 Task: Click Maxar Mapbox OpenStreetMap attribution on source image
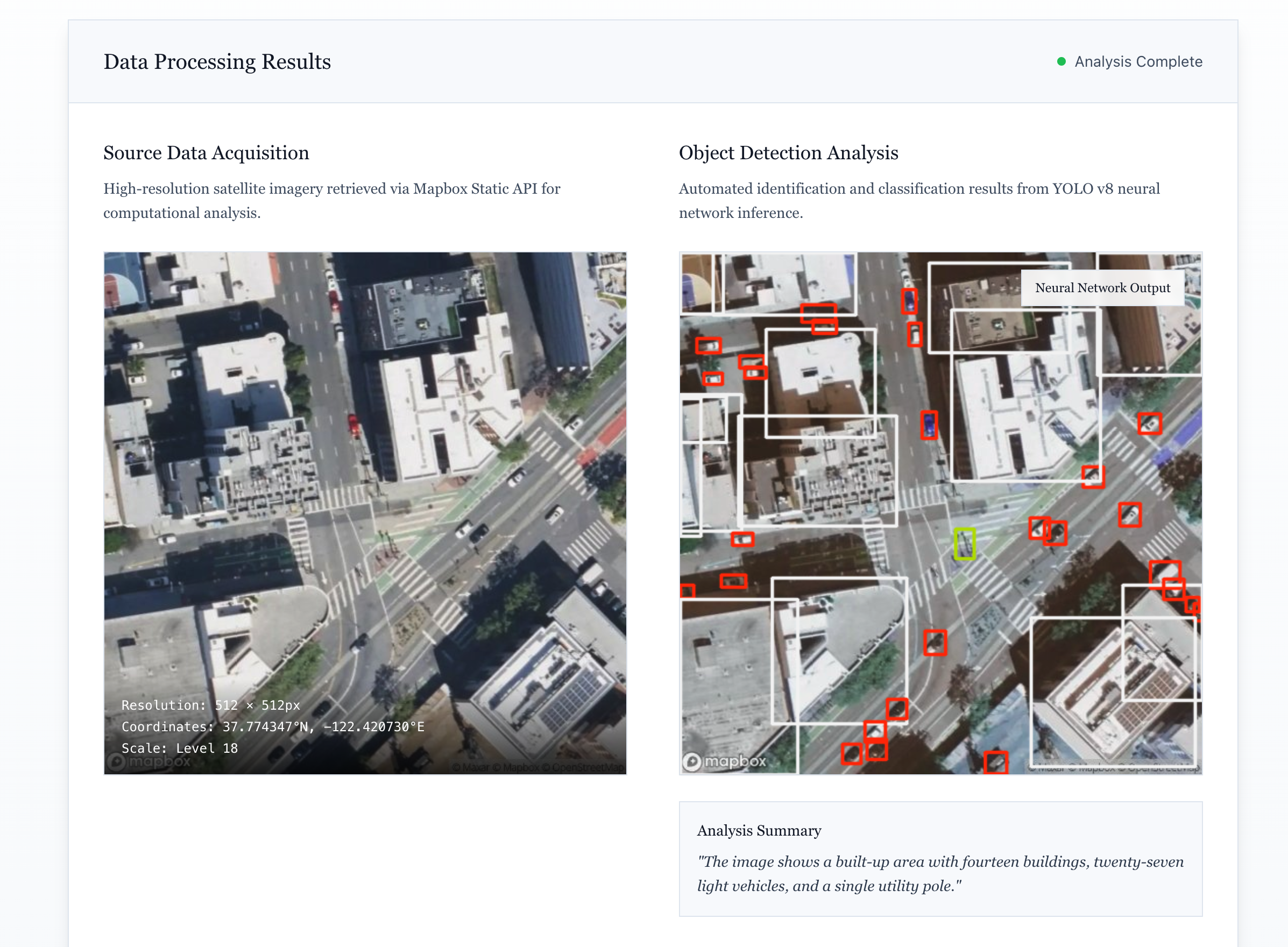(537, 767)
